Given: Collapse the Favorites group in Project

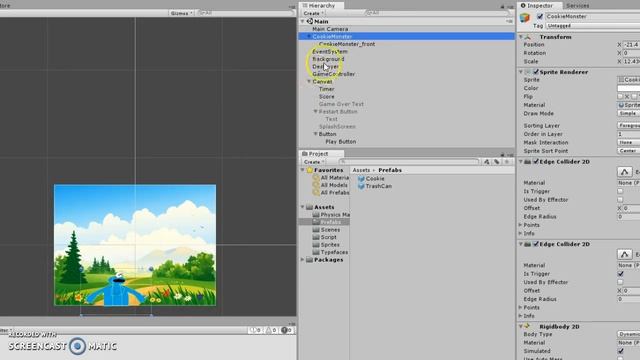Looking at the screenshot, I should 302,170.
